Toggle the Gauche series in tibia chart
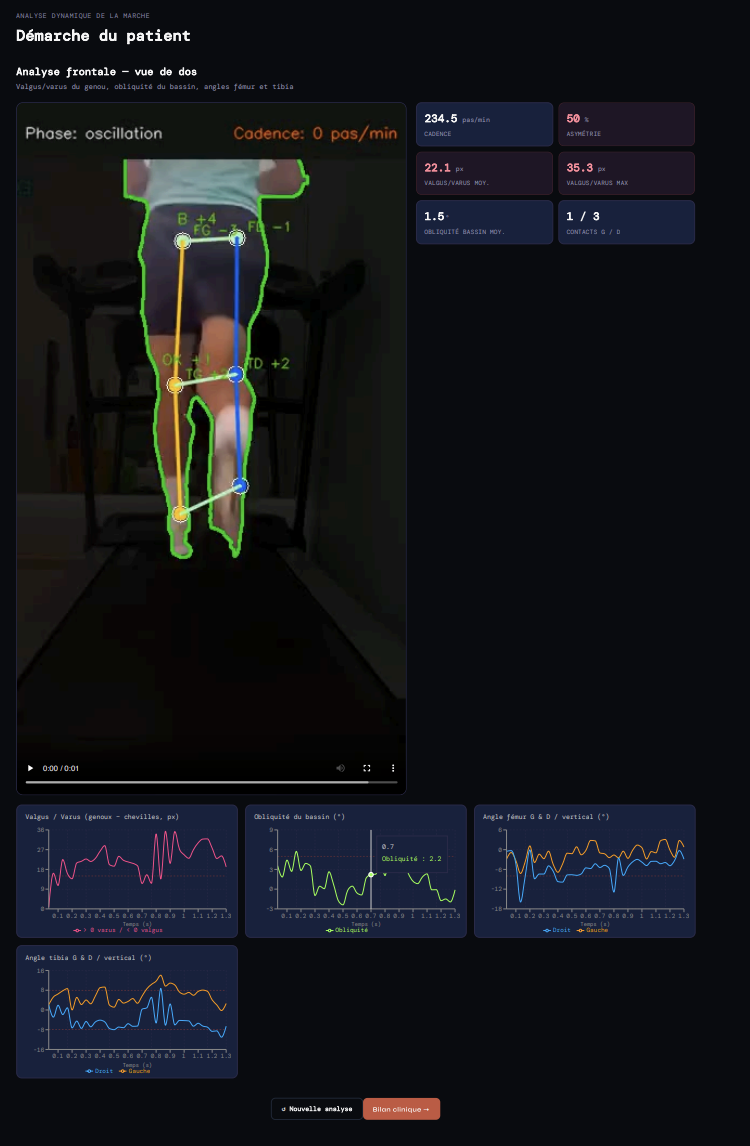This screenshot has width=750, height=1146. point(135,1071)
